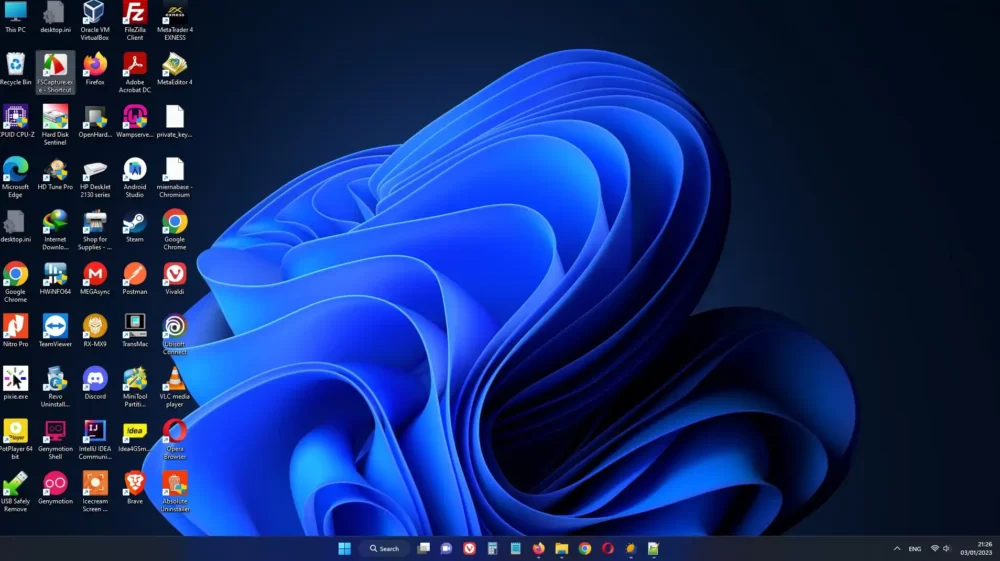1000x561 pixels.
Task: Open Notepad from the taskbar
Action: 515,548
